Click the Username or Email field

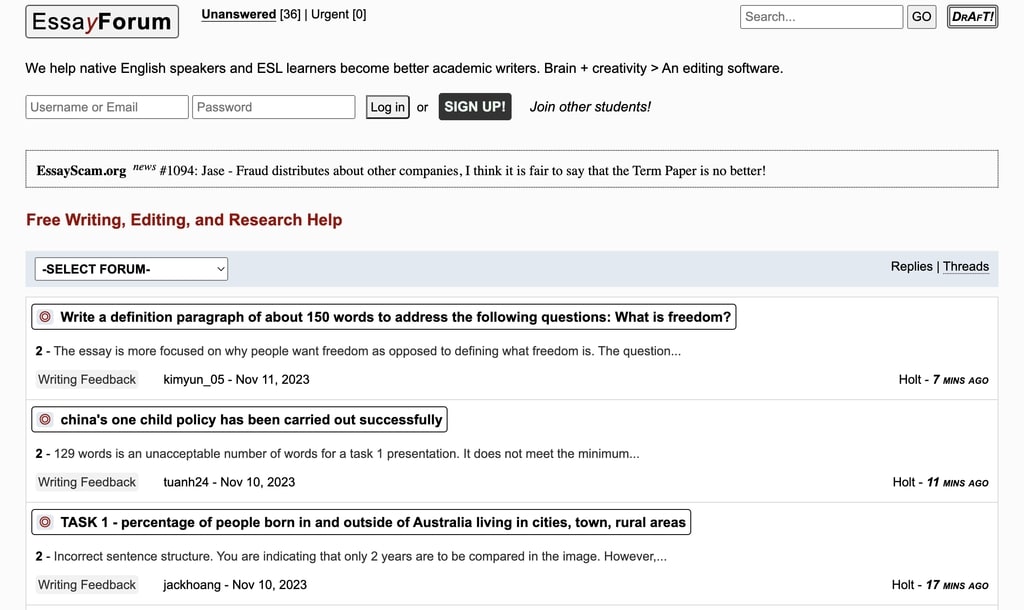[x=106, y=106]
